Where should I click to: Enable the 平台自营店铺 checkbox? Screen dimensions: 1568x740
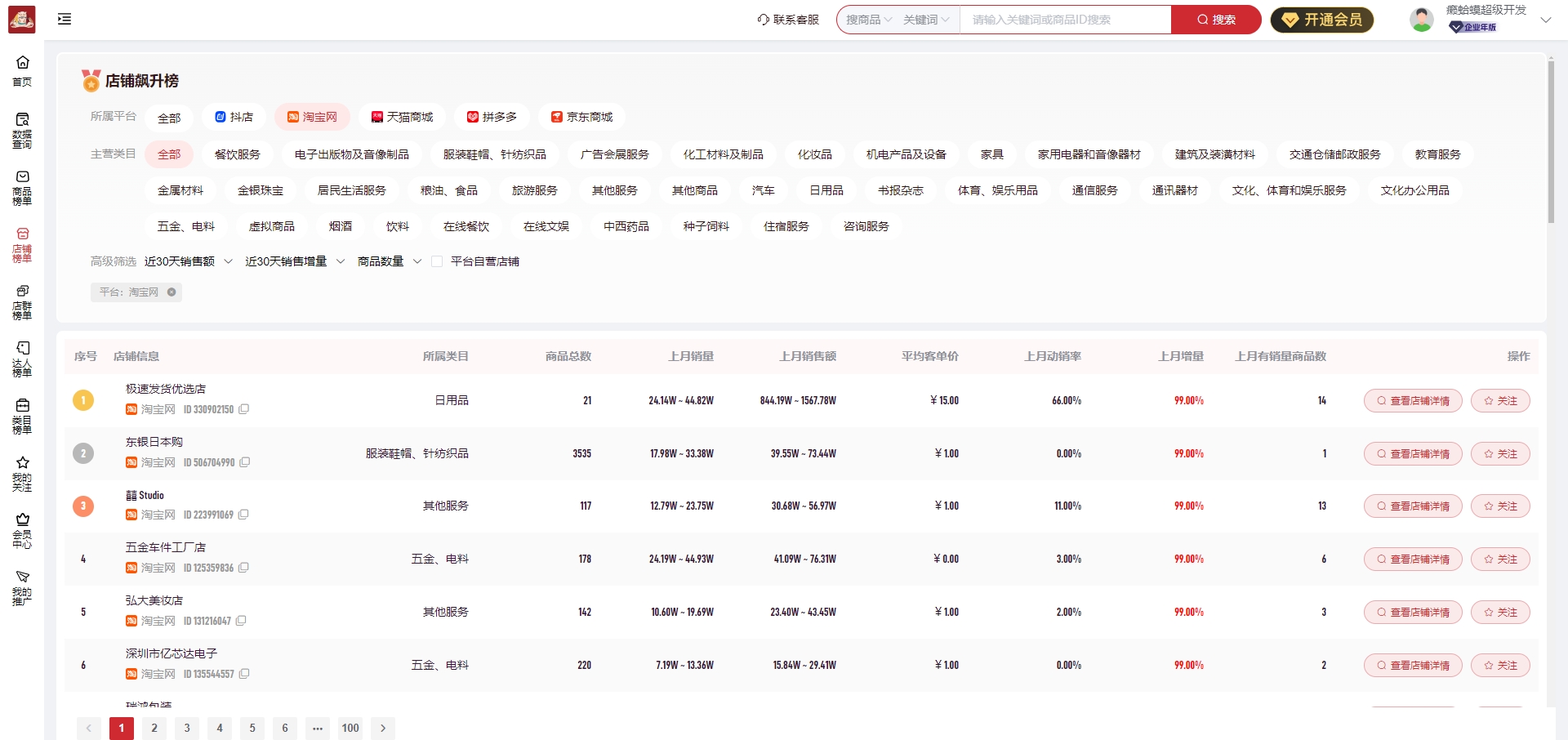coord(438,261)
